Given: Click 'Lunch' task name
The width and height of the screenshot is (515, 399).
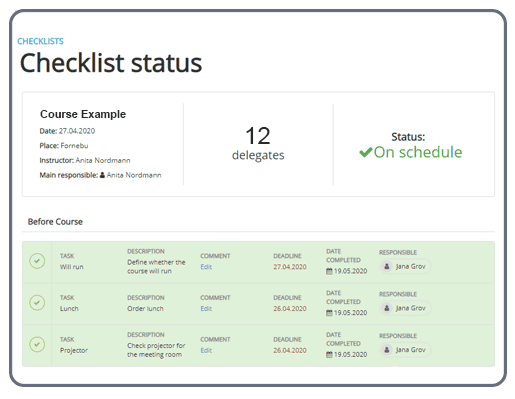Looking at the screenshot, I should [69, 308].
